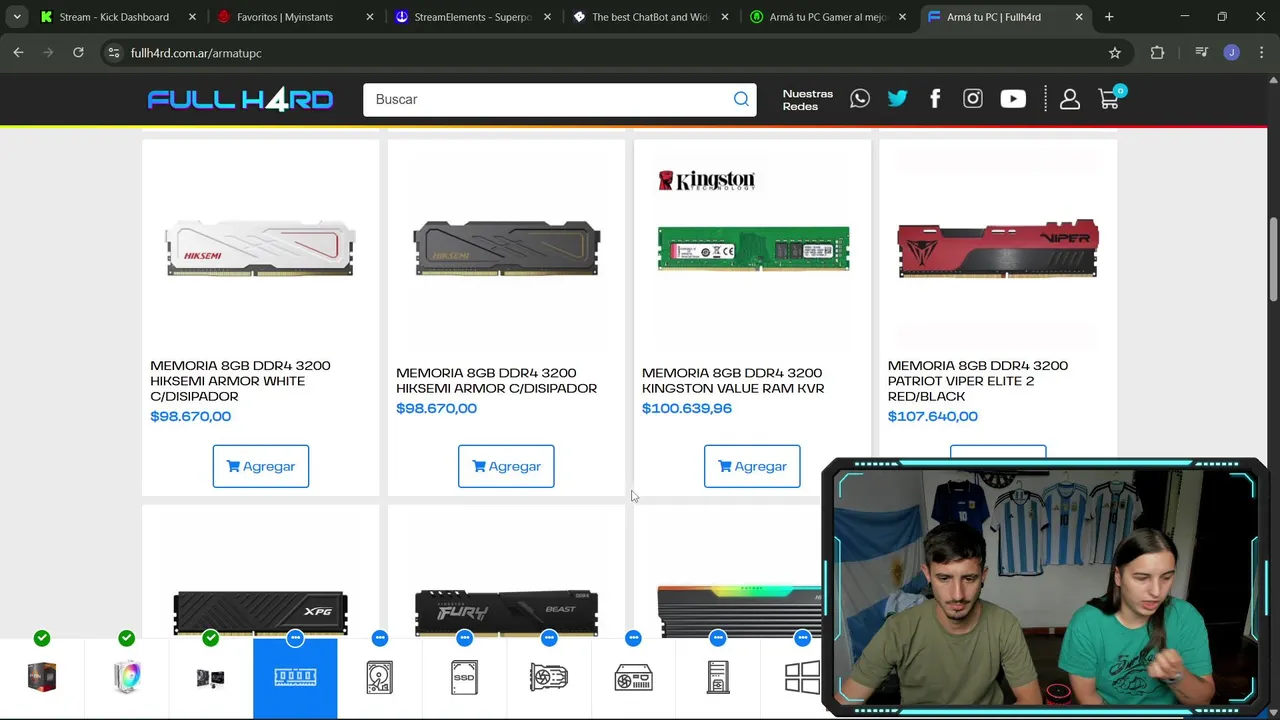
Task: Open the WhatsApp social link
Action: pyautogui.click(x=860, y=99)
